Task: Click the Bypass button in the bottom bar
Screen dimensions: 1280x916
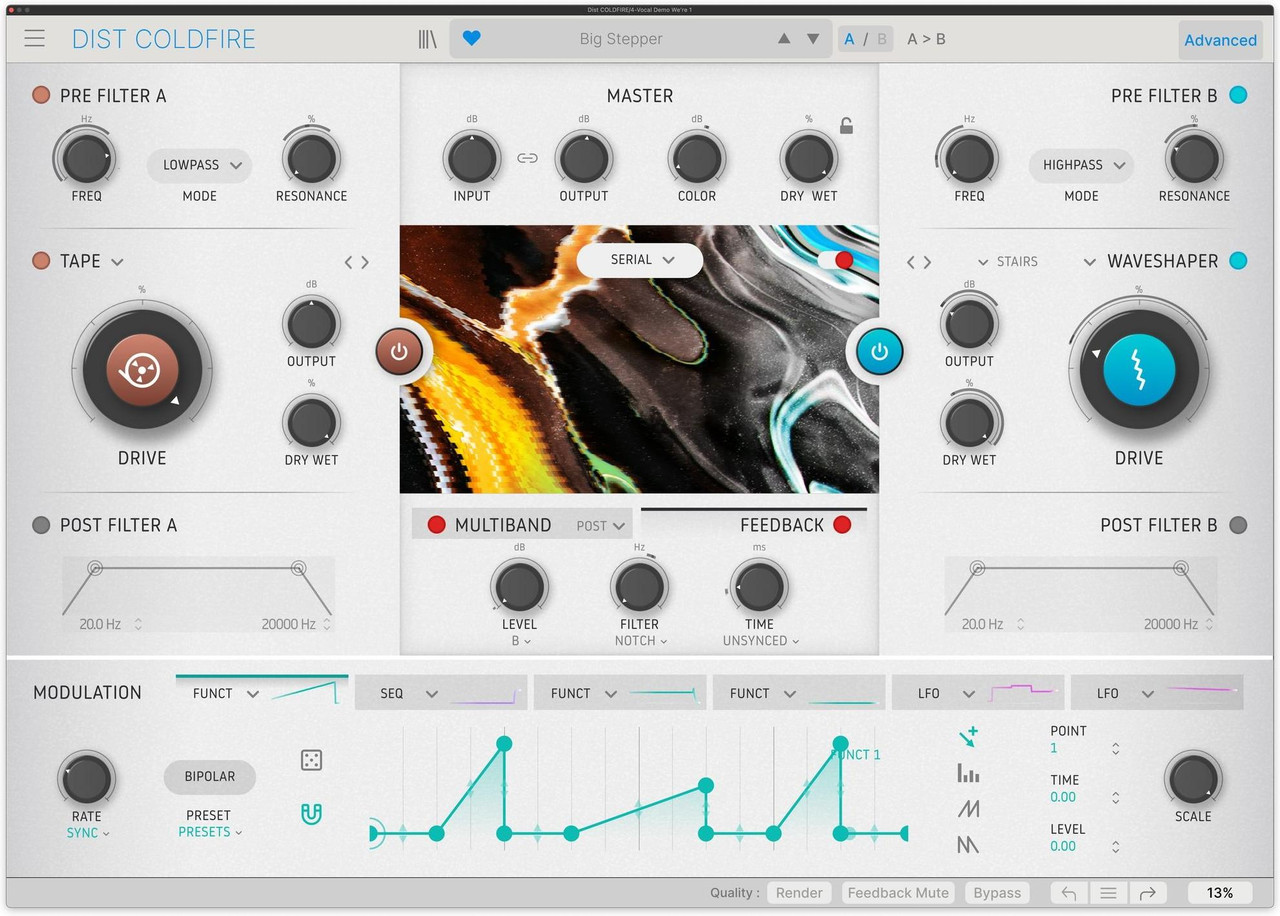Action: tap(996, 892)
